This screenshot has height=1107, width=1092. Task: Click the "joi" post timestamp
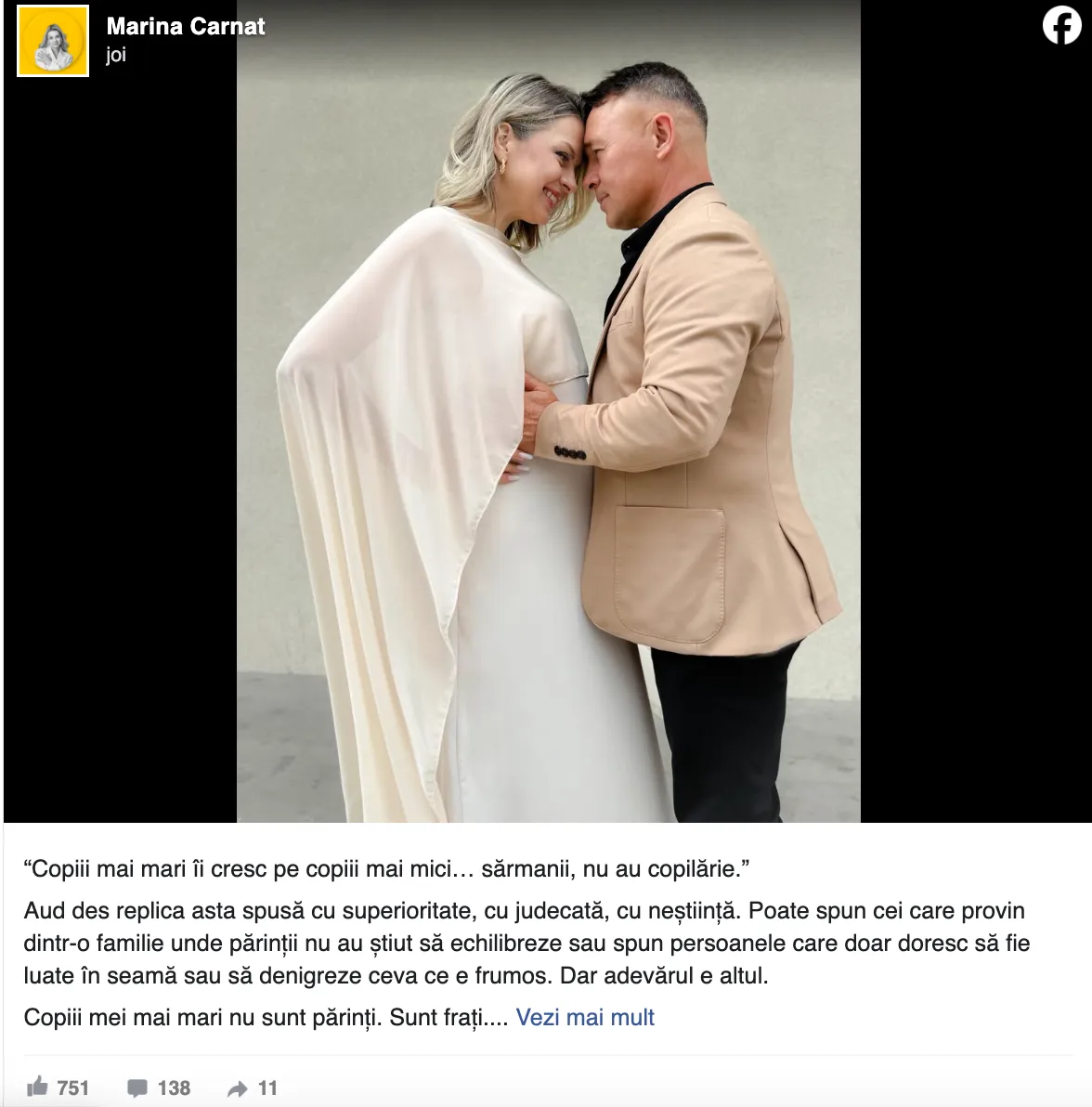click(x=116, y=55)
